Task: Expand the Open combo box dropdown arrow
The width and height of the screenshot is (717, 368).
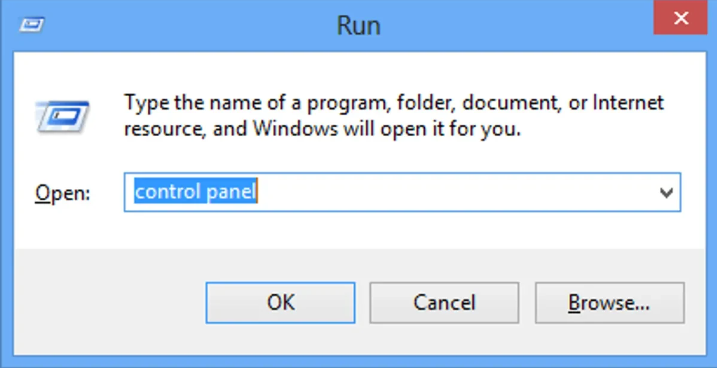Action: [x=666, y=192]
